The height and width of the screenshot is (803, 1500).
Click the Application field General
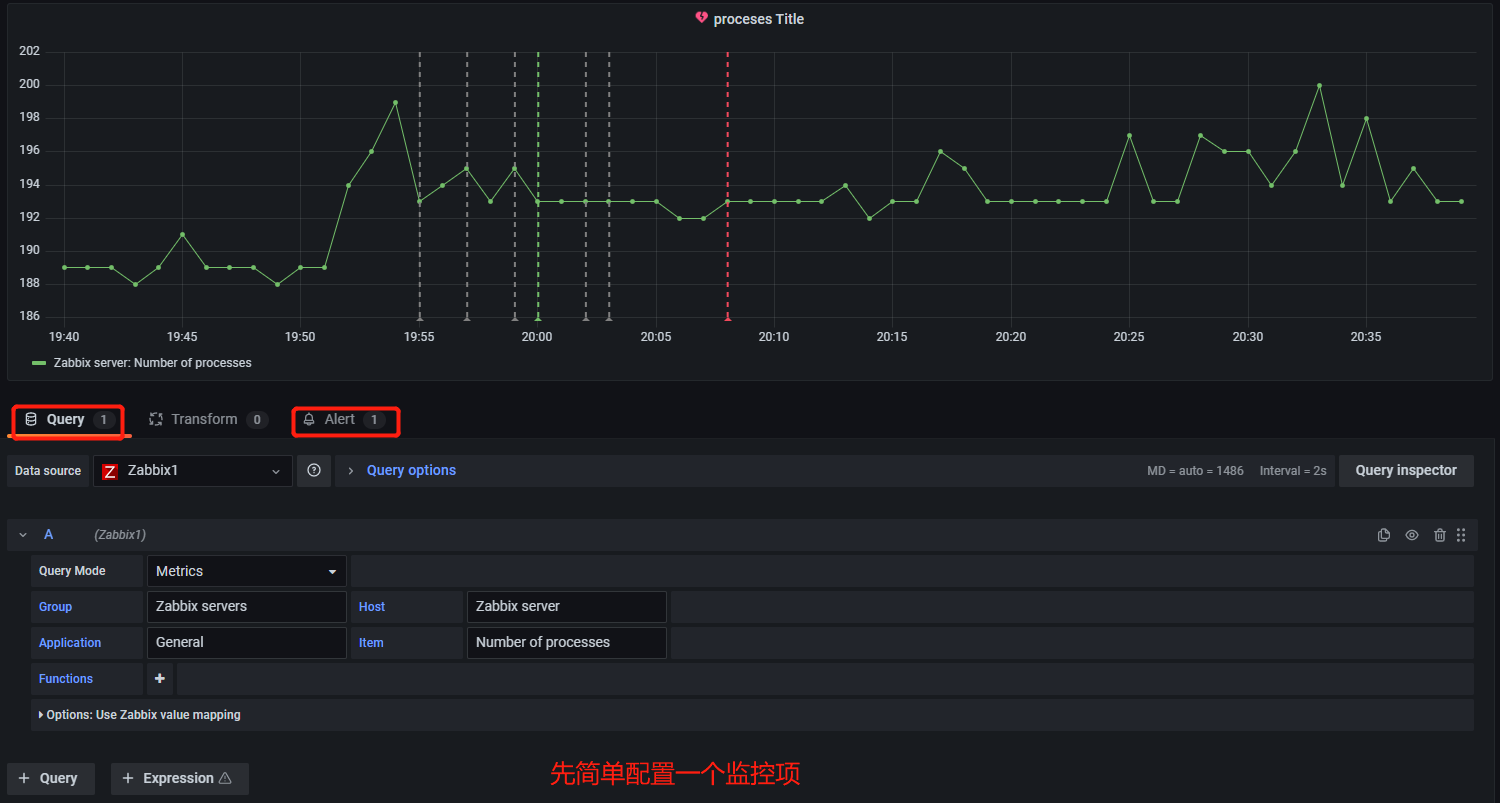(x=247, y=643)
